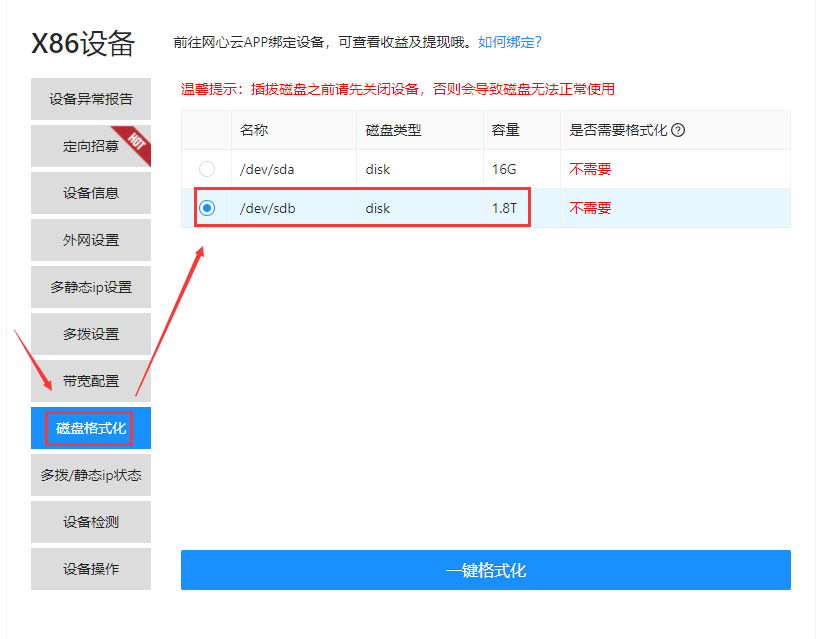The image size is (827, 639).
Task: Open 设备异常报告 in the sidebar
Action: click(x=91, y=99)
